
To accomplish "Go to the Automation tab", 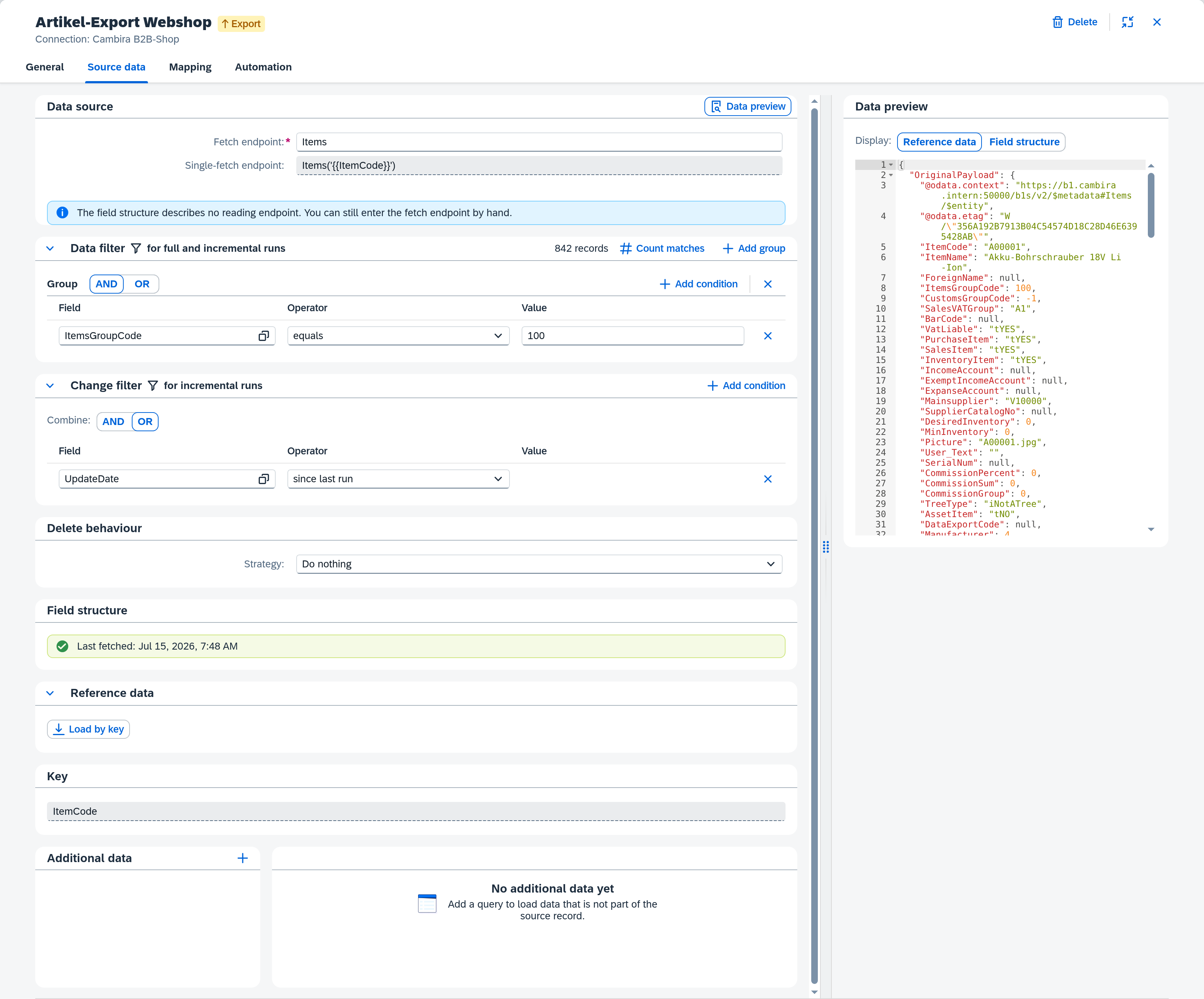I will (263, 67).
